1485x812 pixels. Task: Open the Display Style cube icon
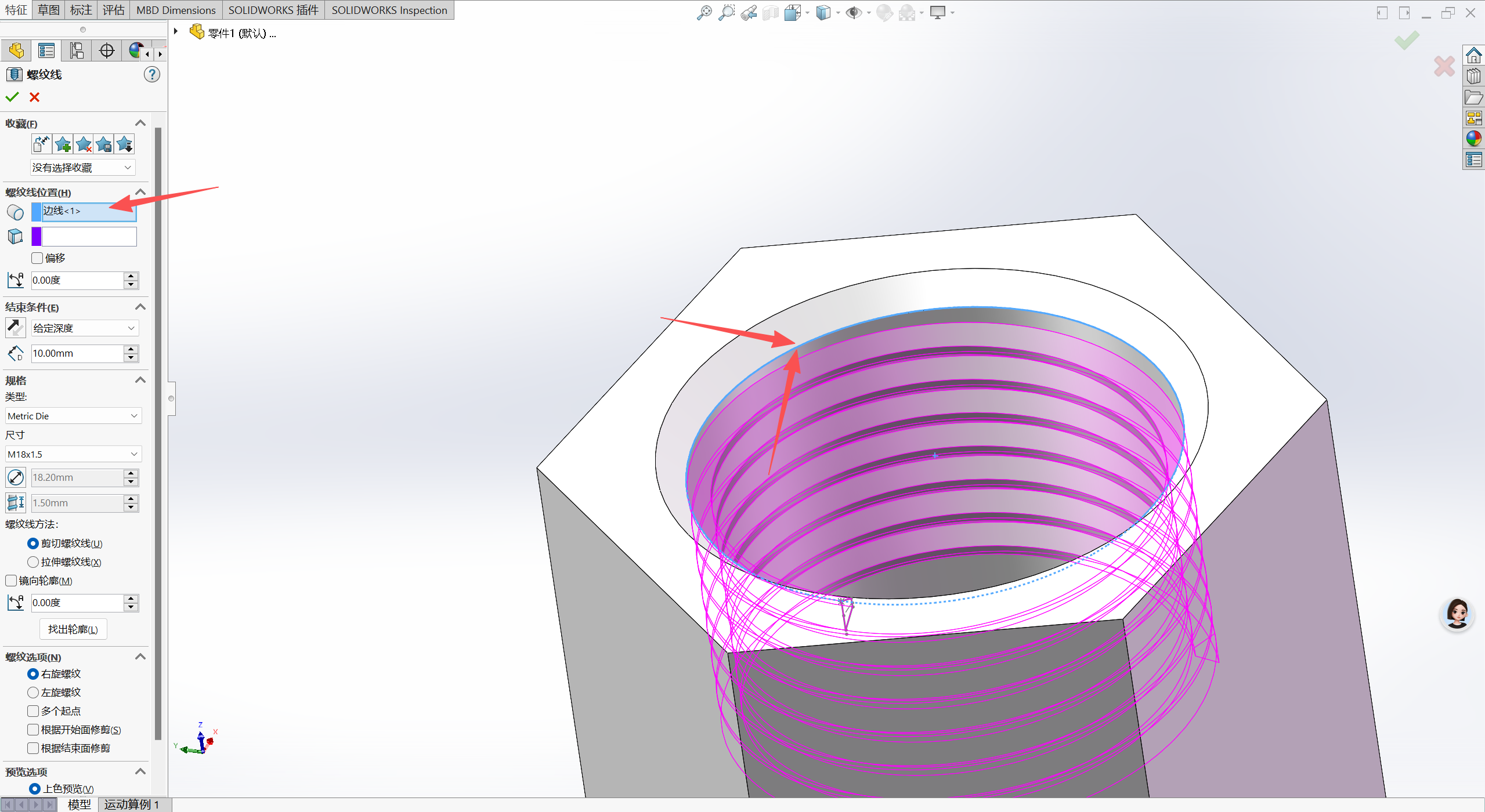tap(823, 12)
